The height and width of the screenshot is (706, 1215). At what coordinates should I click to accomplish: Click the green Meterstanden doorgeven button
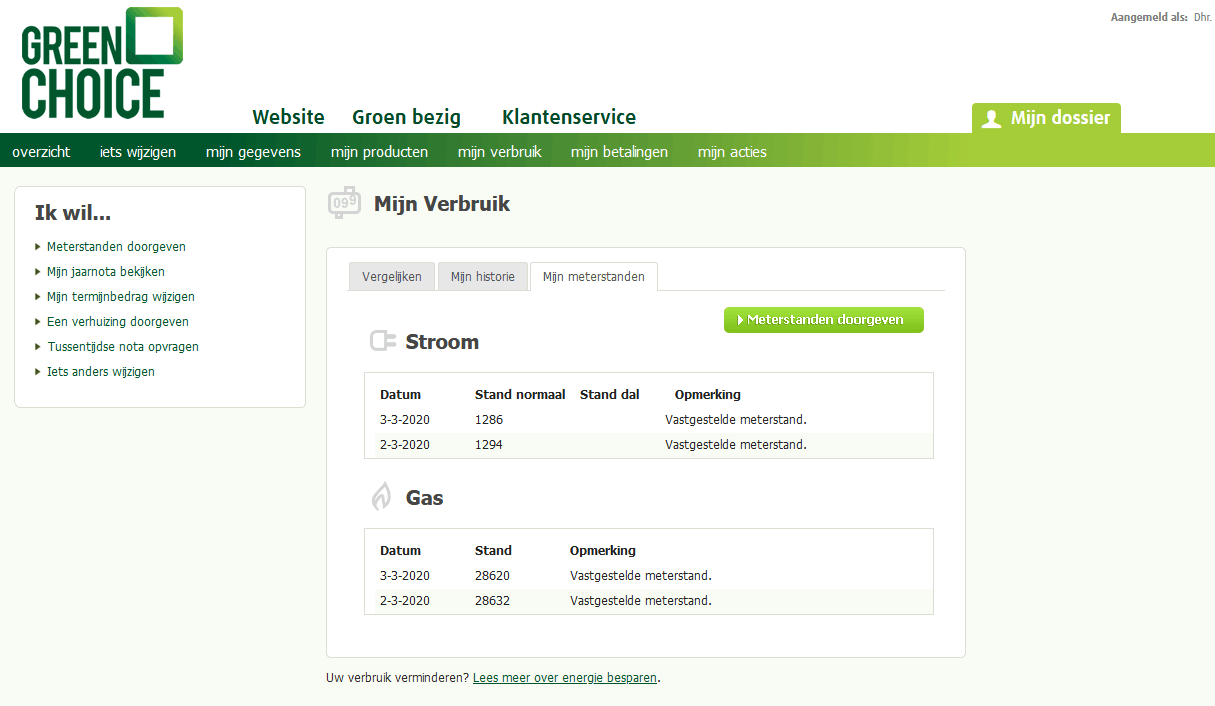[x=824, y=320]
